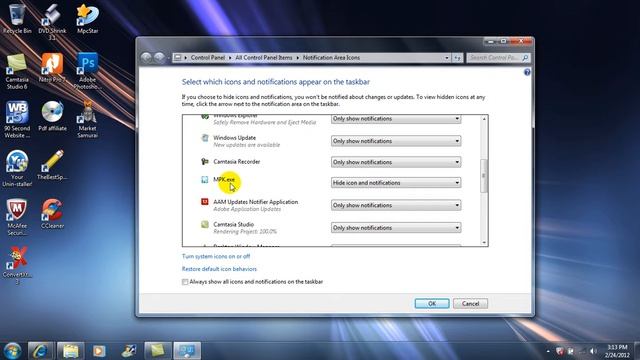Open the ConvertXtoDVD desktop shortcut
This screenshot has height=360, width=640.
click(x=17, y=265)
